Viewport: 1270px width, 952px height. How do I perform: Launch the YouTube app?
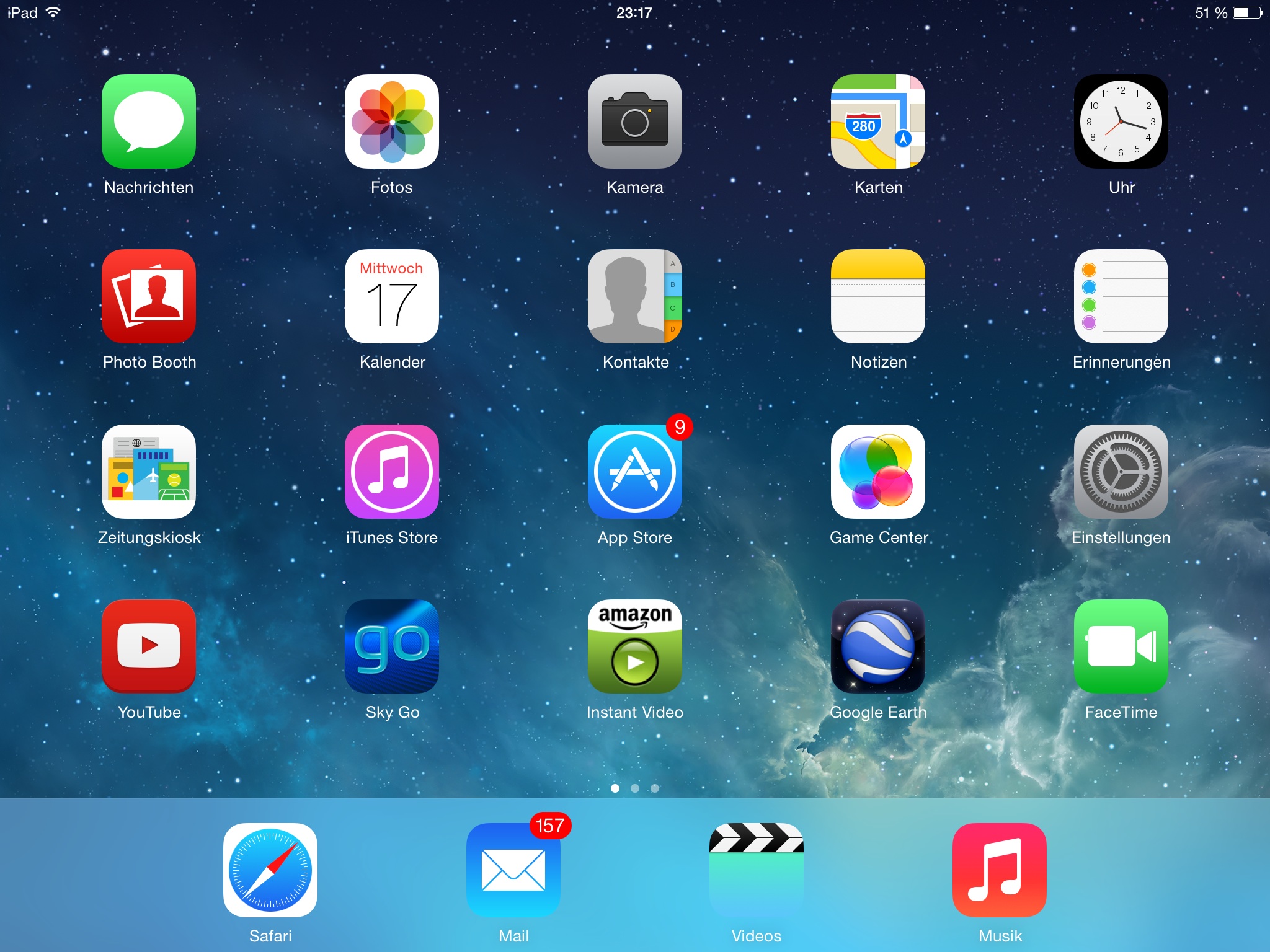click(149, 646)
